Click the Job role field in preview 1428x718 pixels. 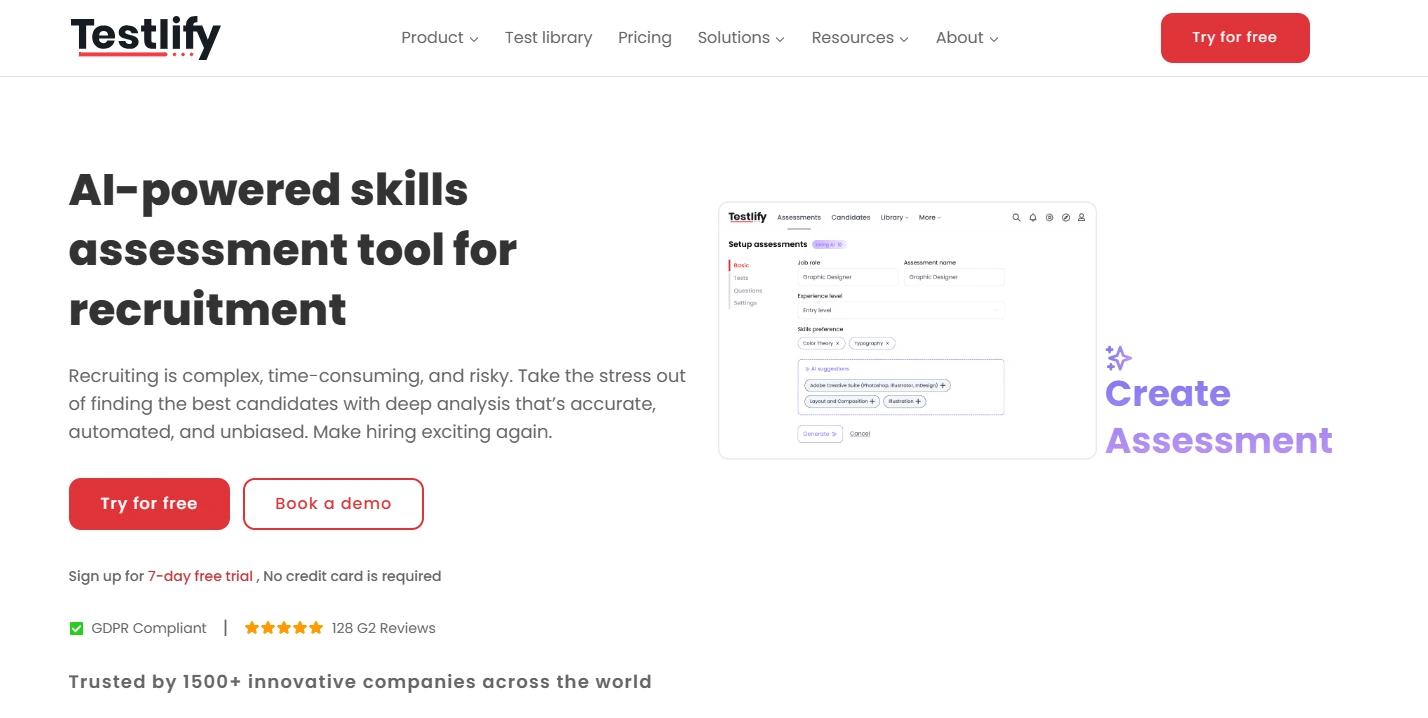(848, 277)
